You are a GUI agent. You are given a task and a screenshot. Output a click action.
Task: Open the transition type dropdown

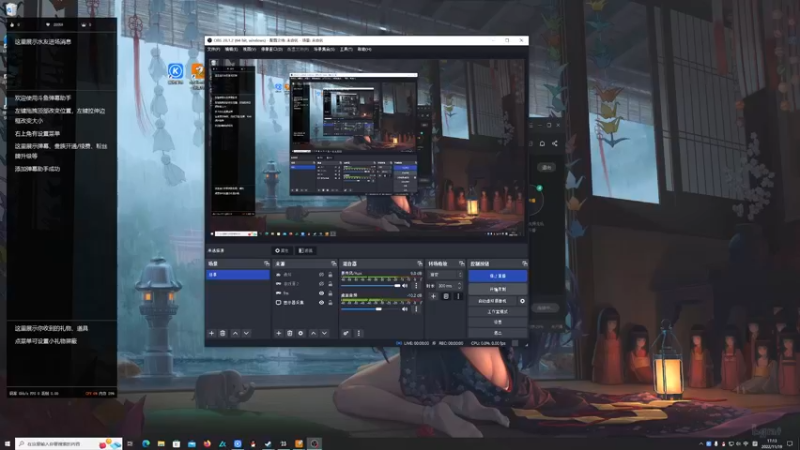coord(445,274)
